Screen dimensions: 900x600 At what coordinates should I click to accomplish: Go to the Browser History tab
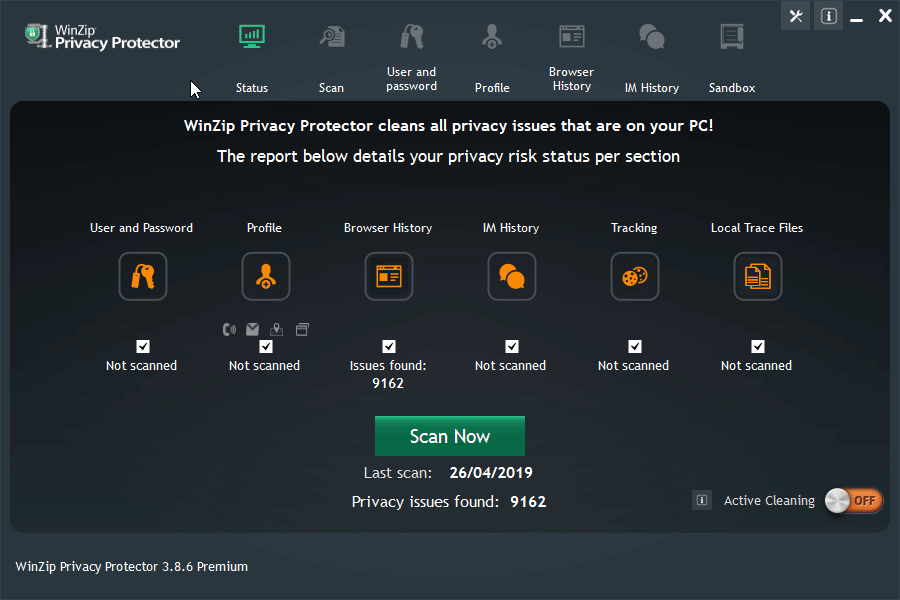tap(571, 58)
